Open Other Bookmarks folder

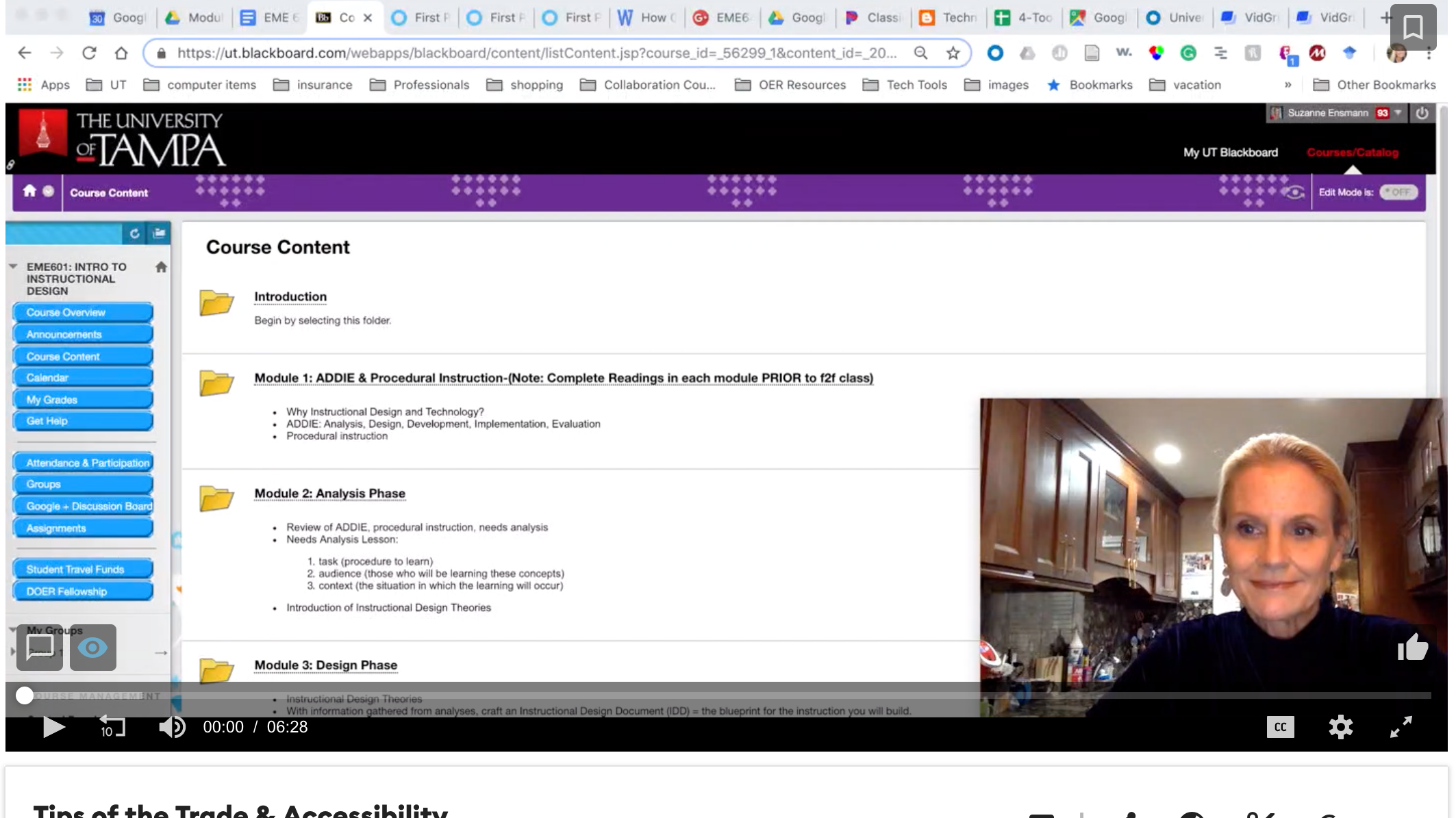(1375, 85)
